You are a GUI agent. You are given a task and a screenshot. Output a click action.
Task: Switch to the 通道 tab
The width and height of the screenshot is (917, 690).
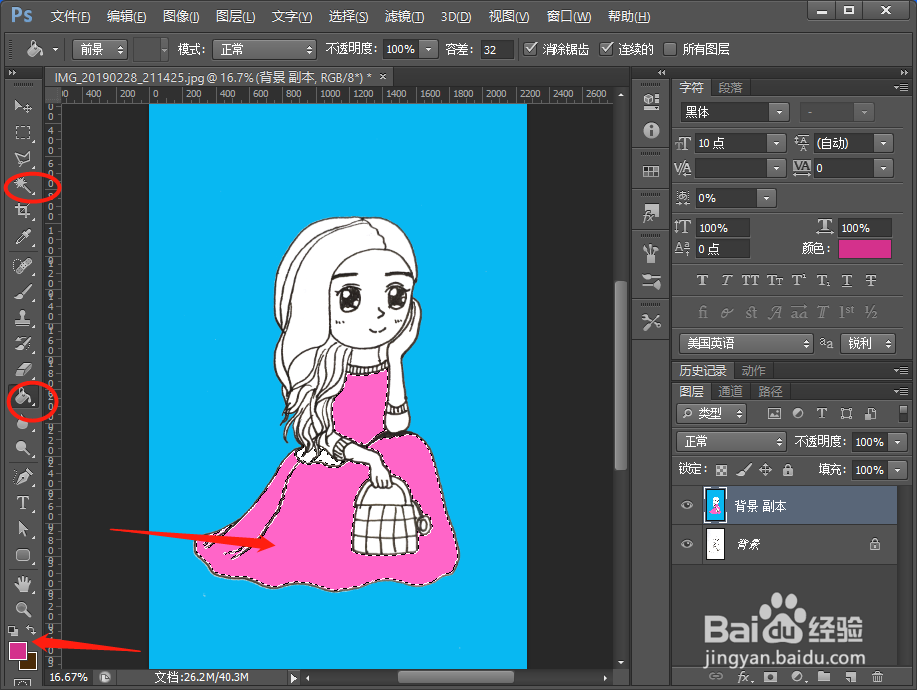tap(730, 391)
